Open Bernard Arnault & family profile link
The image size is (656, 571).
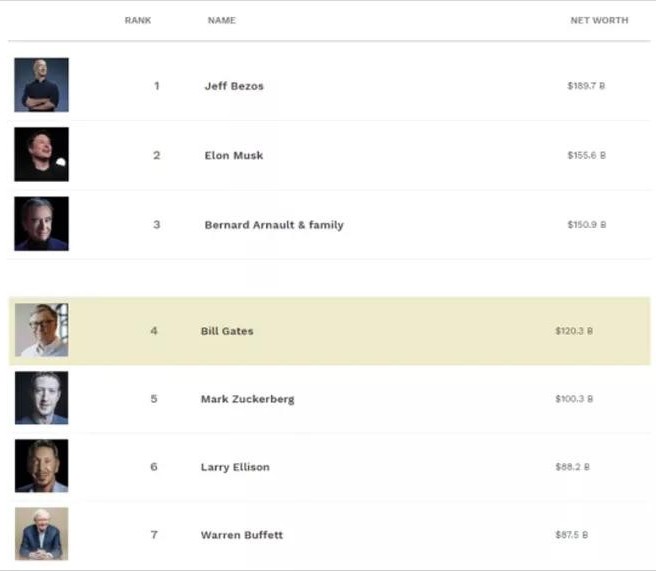(x=274, y=225)
